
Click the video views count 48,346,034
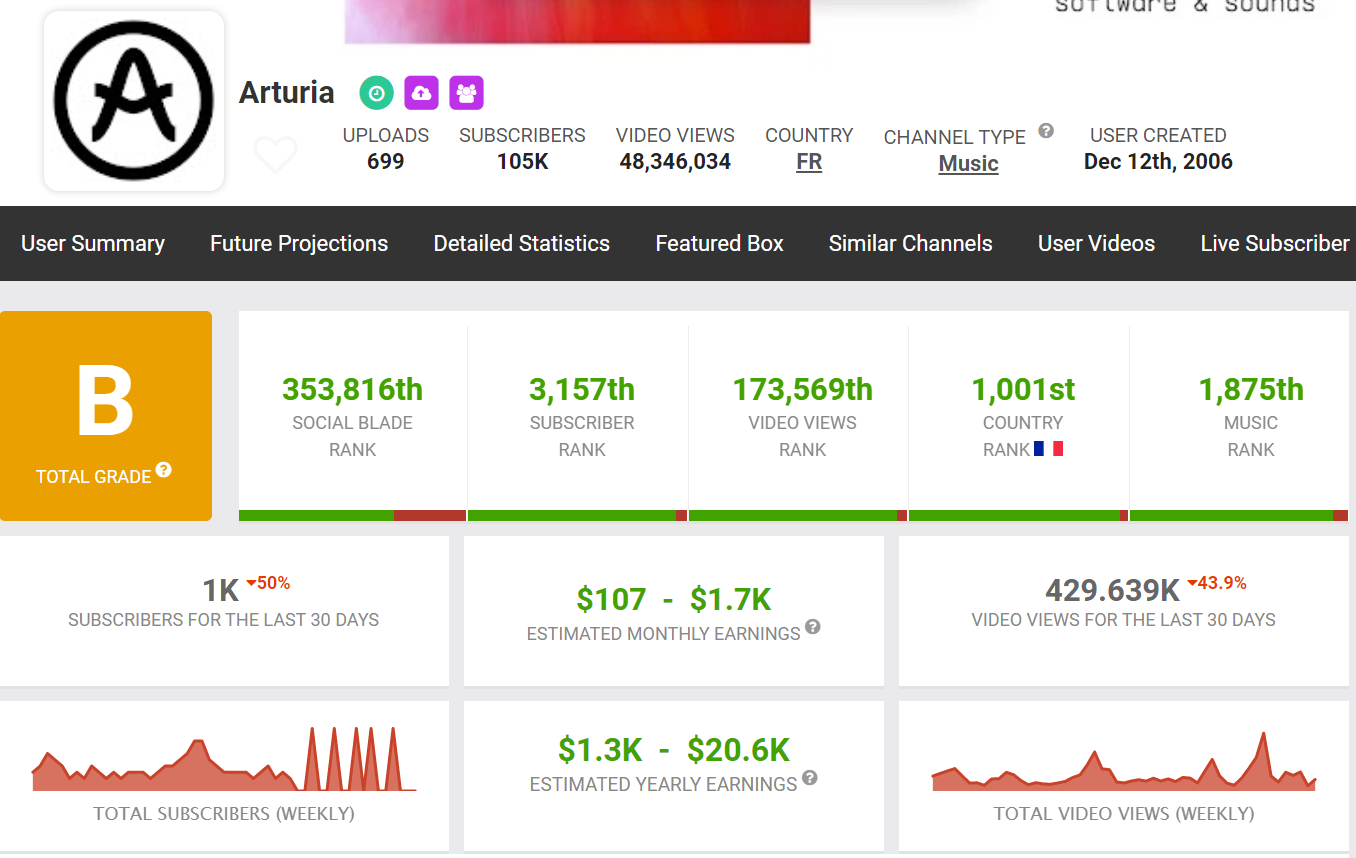click(x=676, y=162)
